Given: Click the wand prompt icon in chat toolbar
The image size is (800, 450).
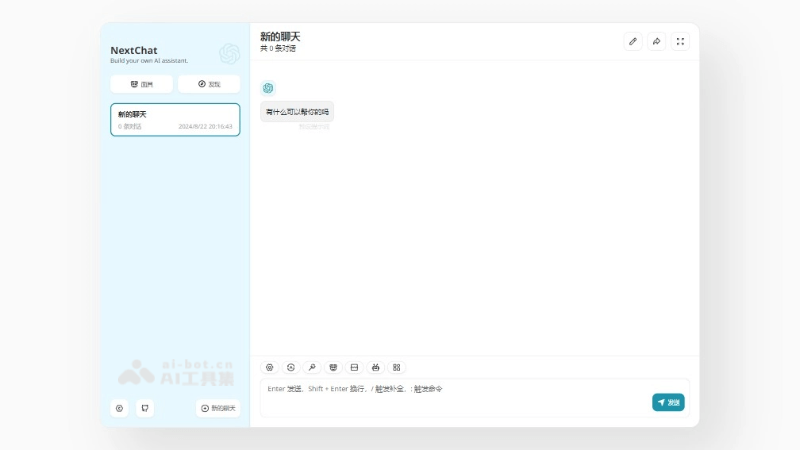Looking at the screenshot, I should 312,367.
